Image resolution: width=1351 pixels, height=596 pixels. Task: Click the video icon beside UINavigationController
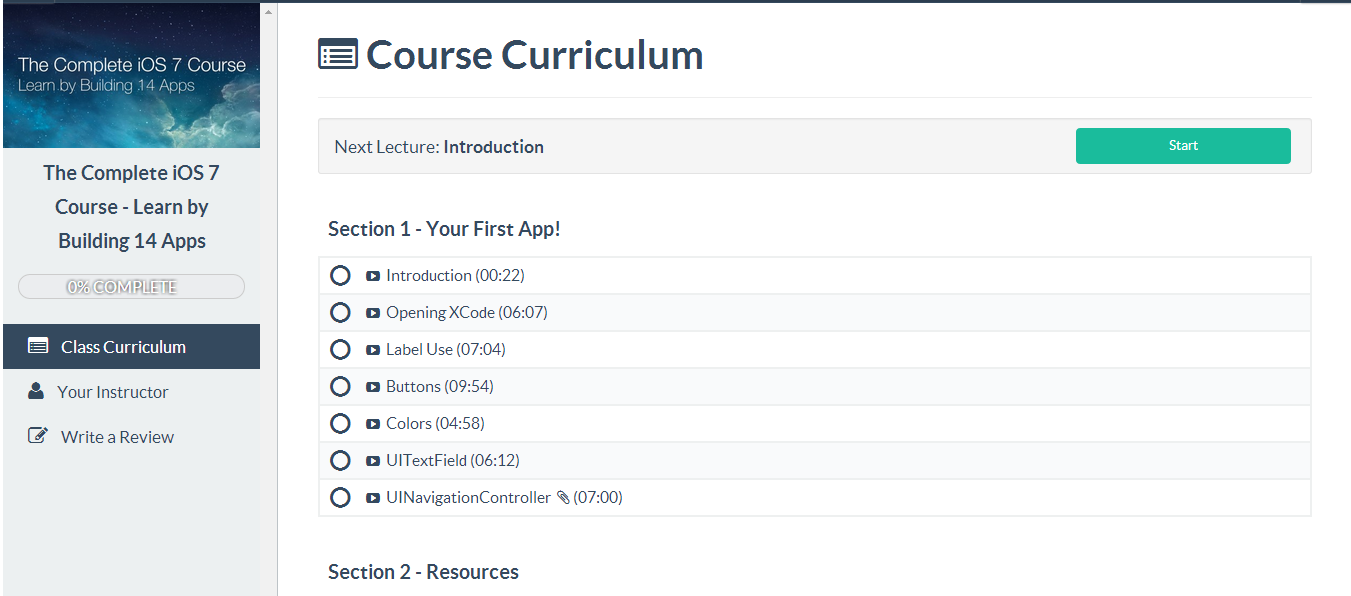(373, 498)
